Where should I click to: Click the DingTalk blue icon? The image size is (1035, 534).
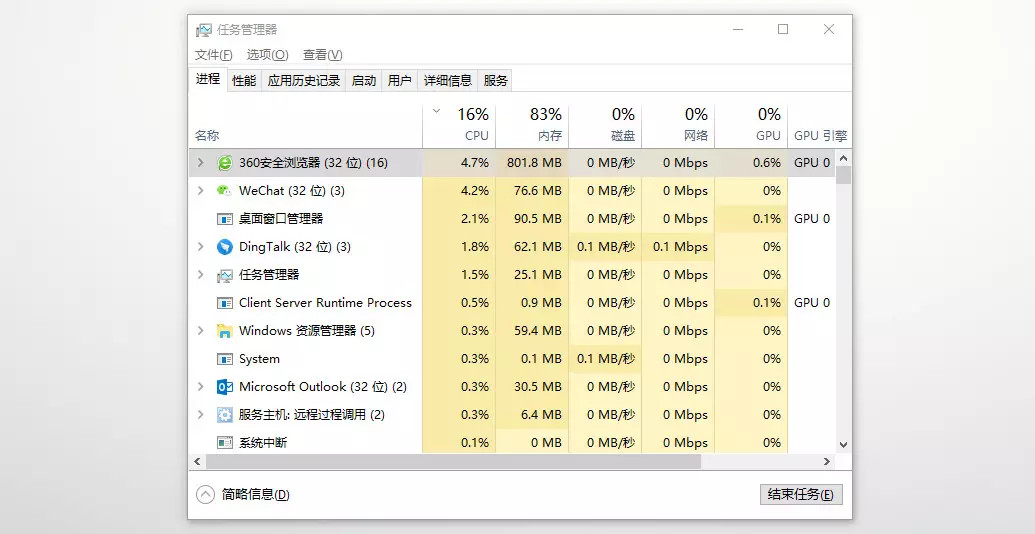click(x=225, y=247)
